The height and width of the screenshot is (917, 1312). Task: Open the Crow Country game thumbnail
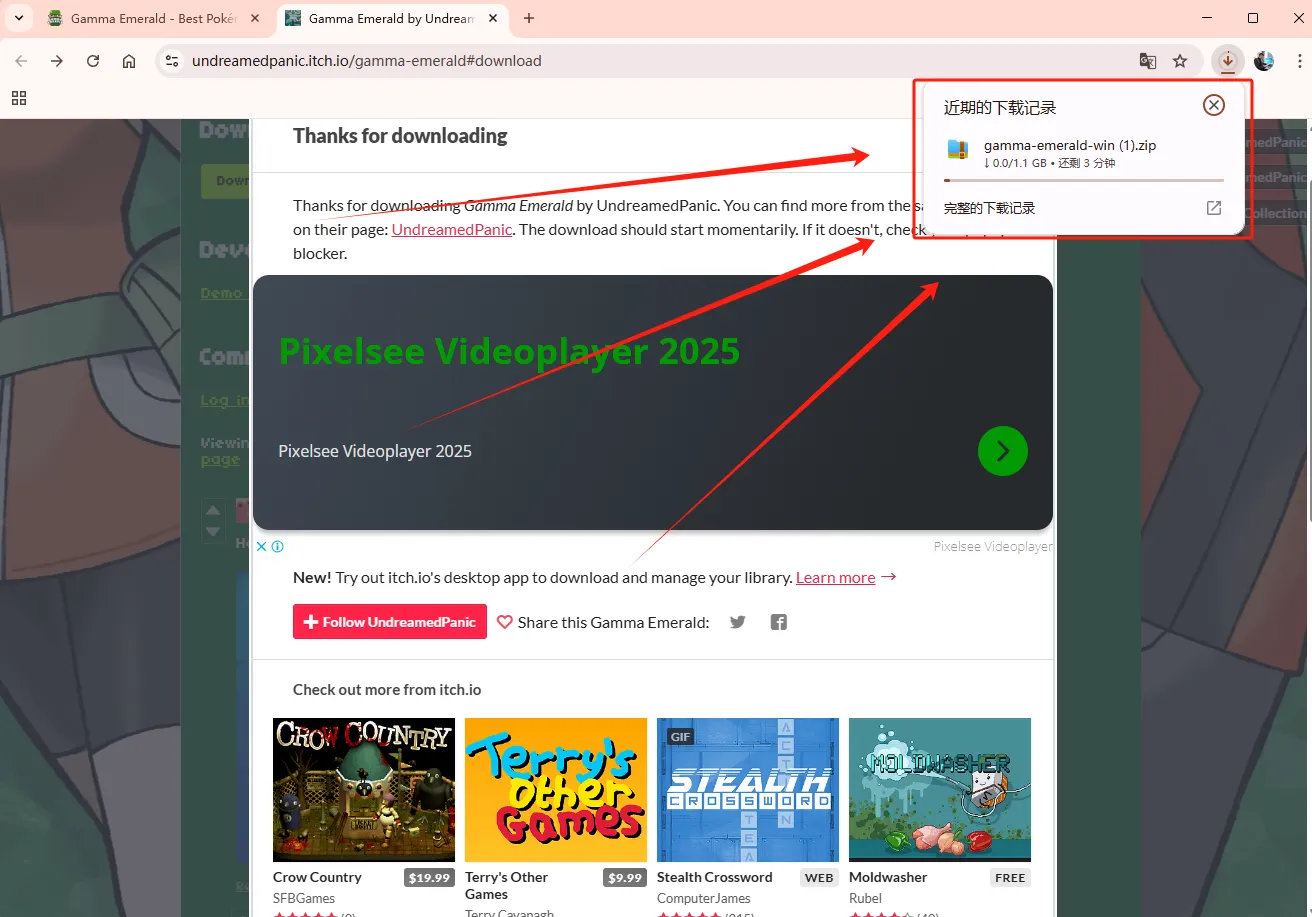pyautogui.click(x=364, y=790)
